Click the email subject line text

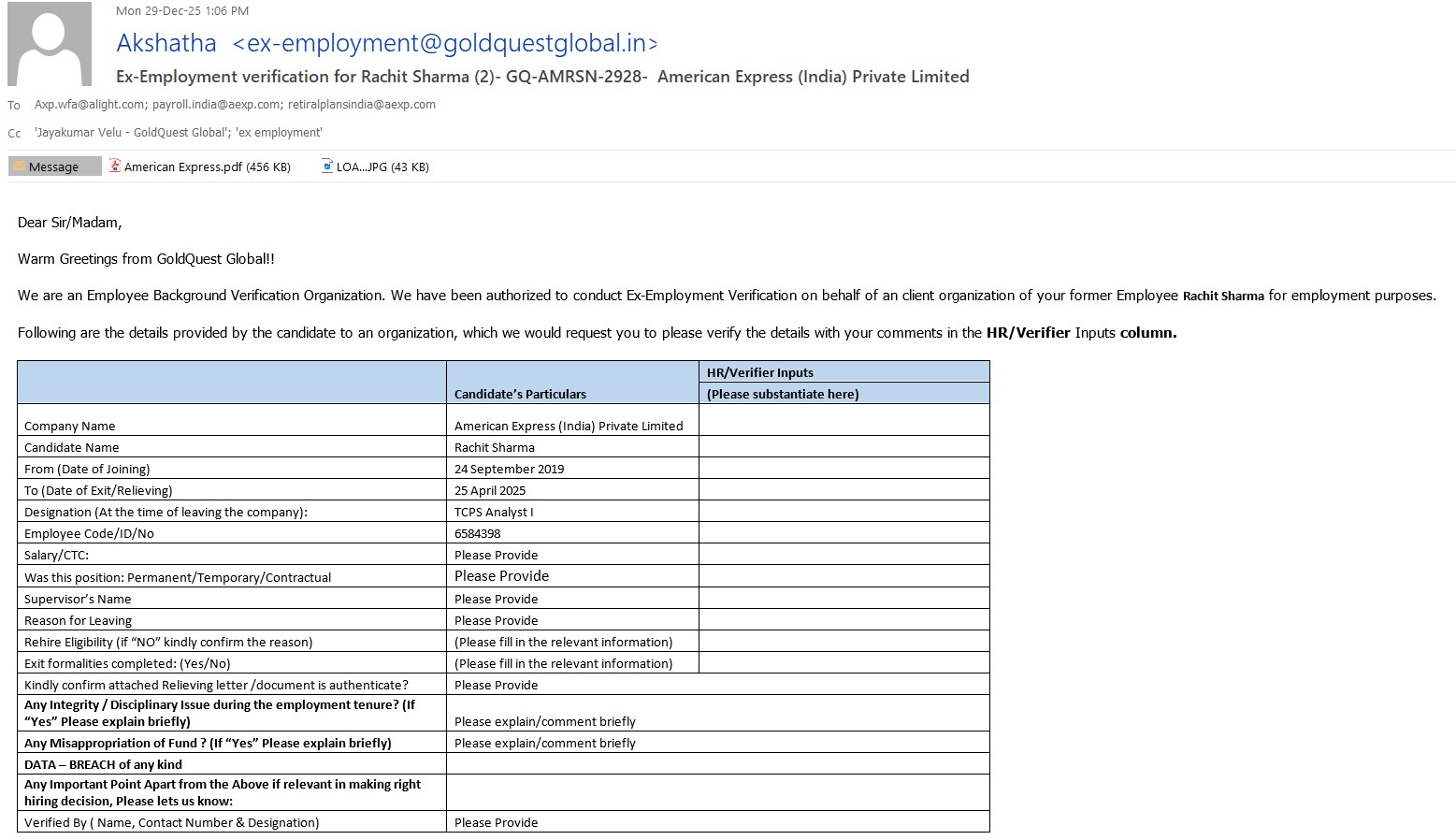542,77
